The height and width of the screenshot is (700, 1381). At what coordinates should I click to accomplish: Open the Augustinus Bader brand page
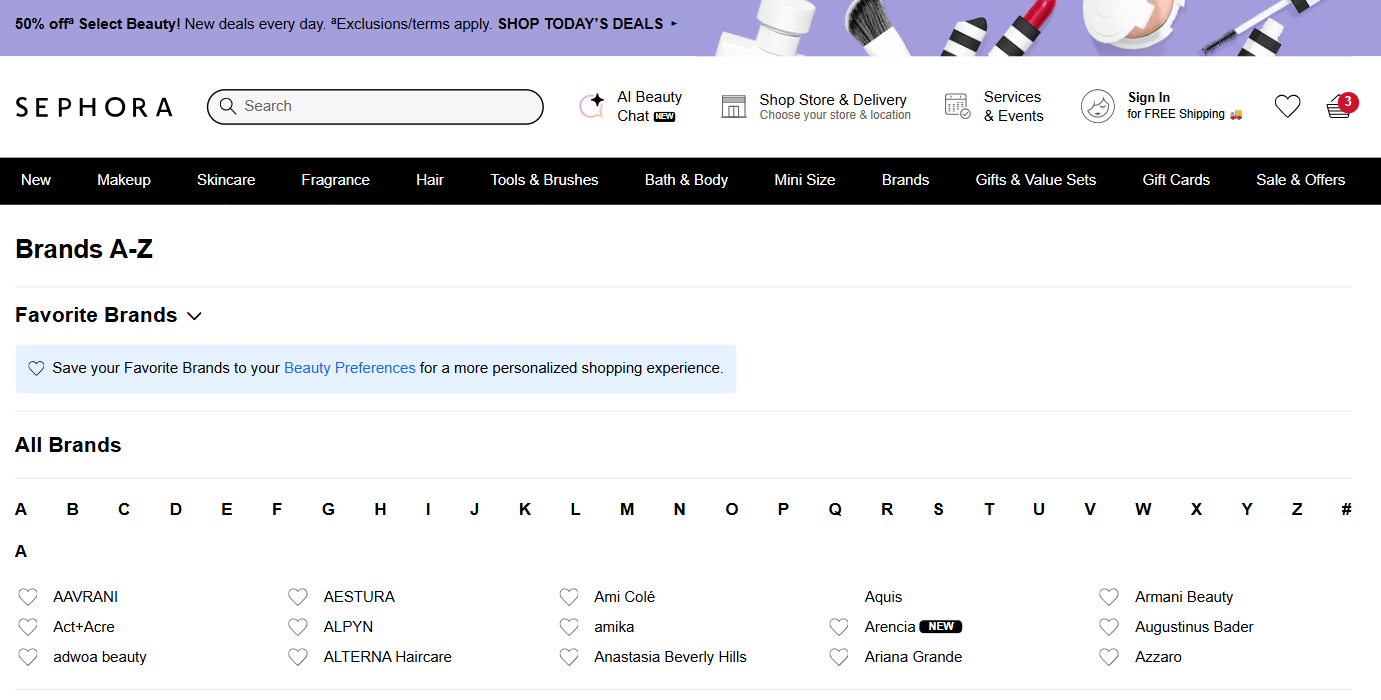pos(1194,627)
